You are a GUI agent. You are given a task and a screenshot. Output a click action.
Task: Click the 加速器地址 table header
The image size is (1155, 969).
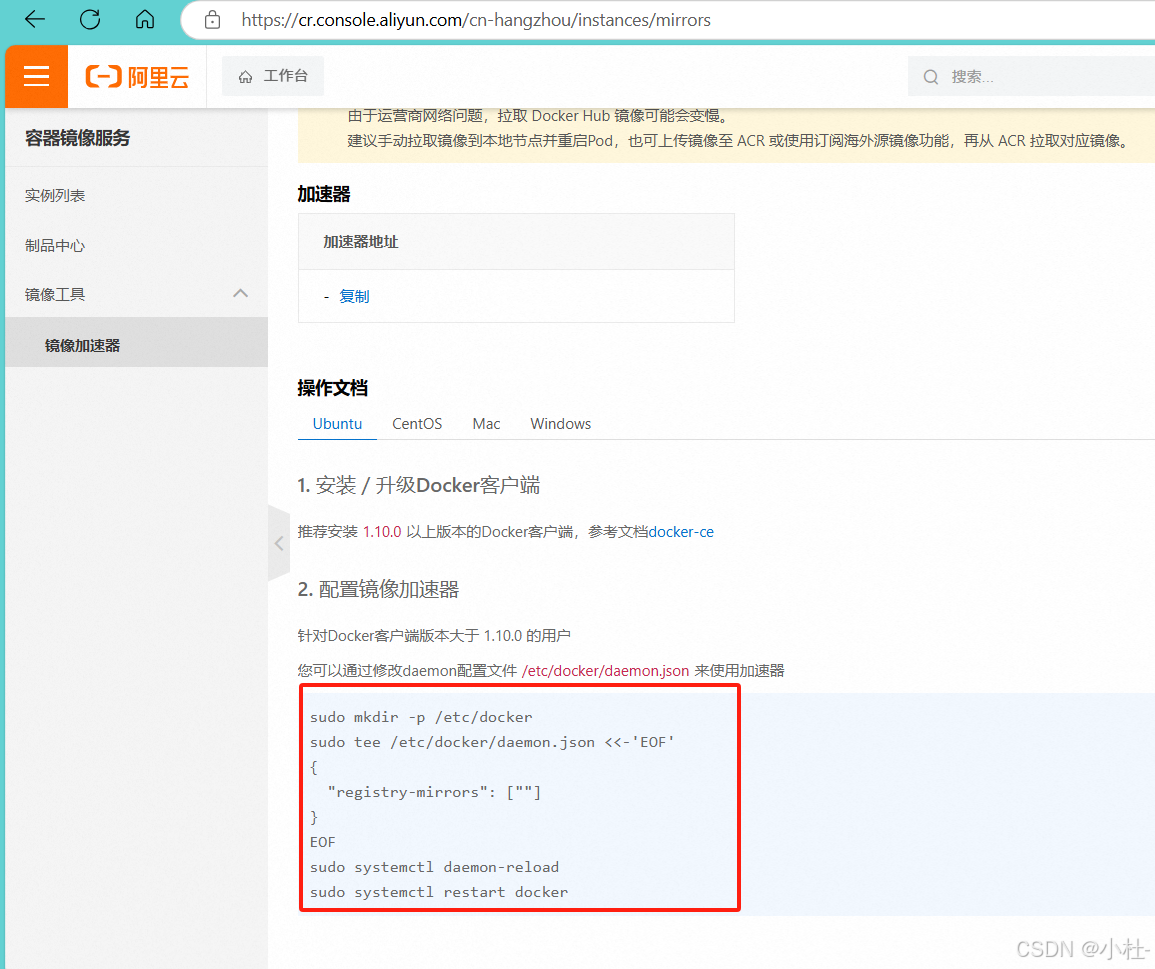pos(361,242)
